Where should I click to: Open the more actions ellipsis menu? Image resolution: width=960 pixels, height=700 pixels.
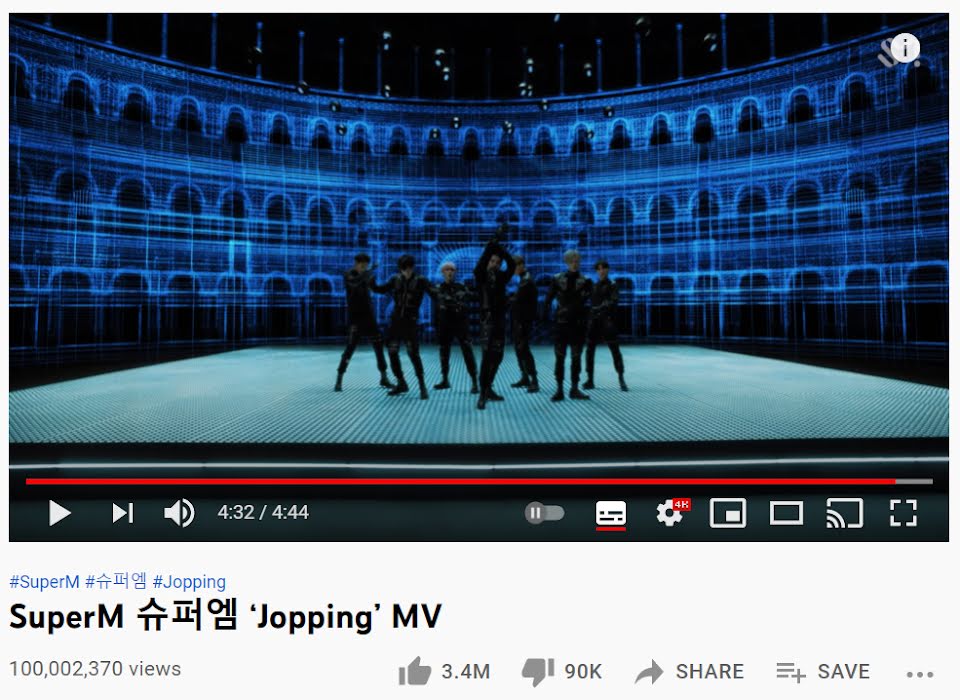920,674
